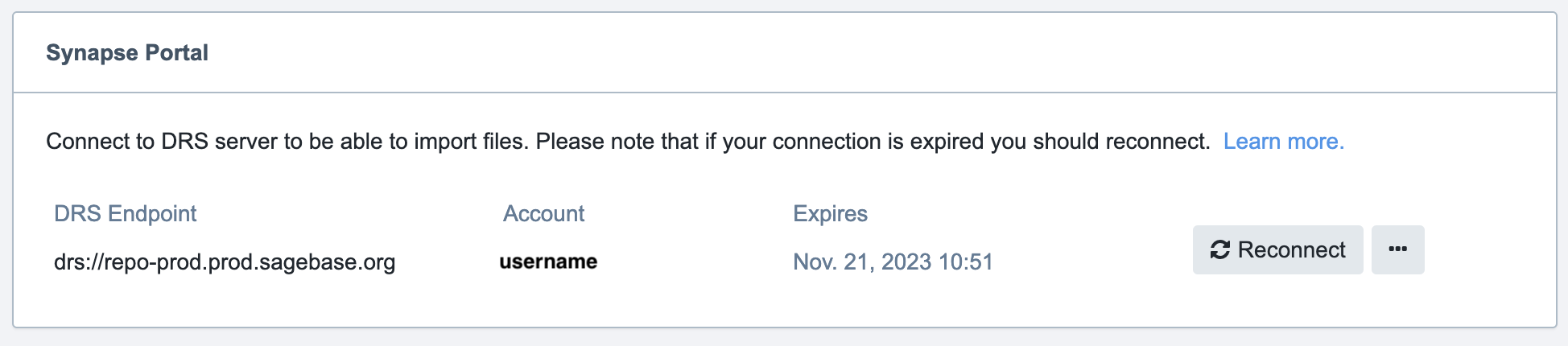Open the three-dot more options menu
The width and height of the screenshot is (1568, 346).
pyautogui.click(x=1397, y=250)
